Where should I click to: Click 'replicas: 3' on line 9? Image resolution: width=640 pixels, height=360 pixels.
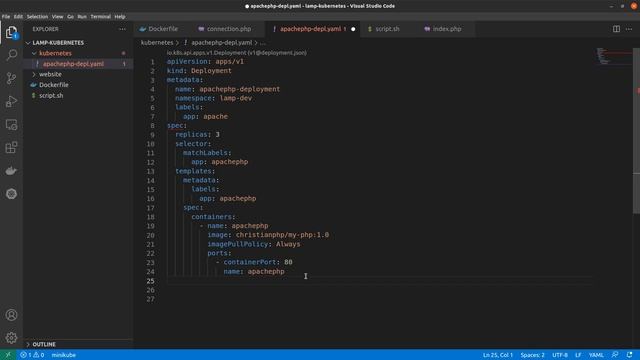[198, 135]
